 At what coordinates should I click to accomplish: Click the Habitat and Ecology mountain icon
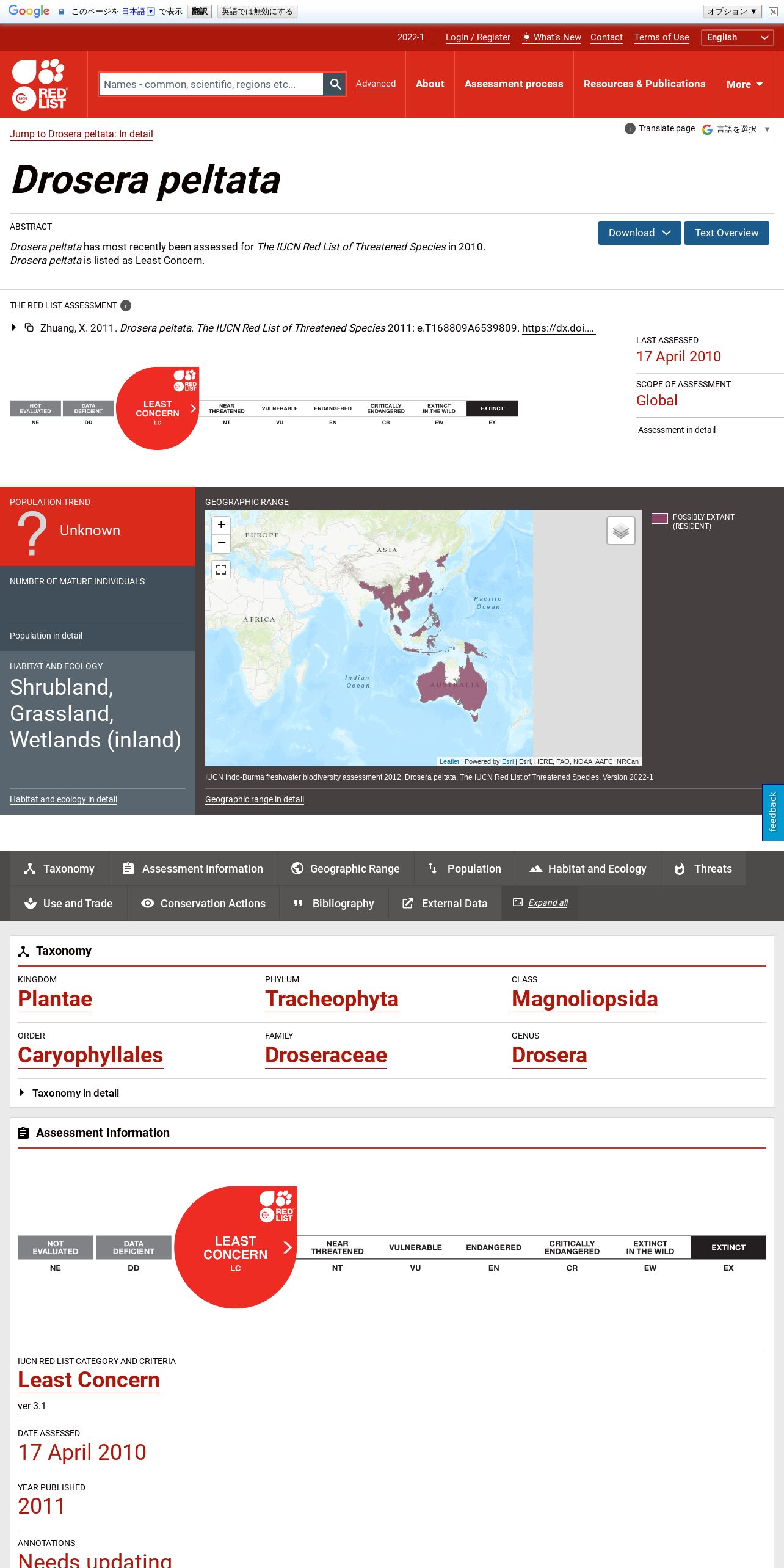click(535, 868)
